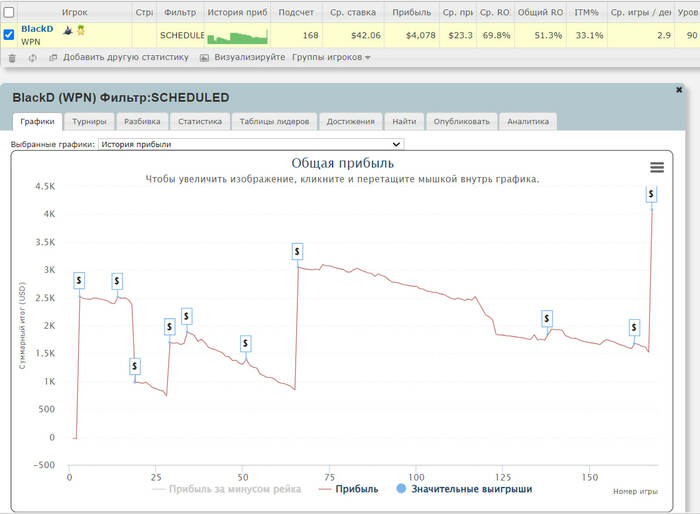Close the BlackD graph panel
Image resolution: width=700 pixels, height=514 pixels.
pyautogui.click(x=679, y=90)
